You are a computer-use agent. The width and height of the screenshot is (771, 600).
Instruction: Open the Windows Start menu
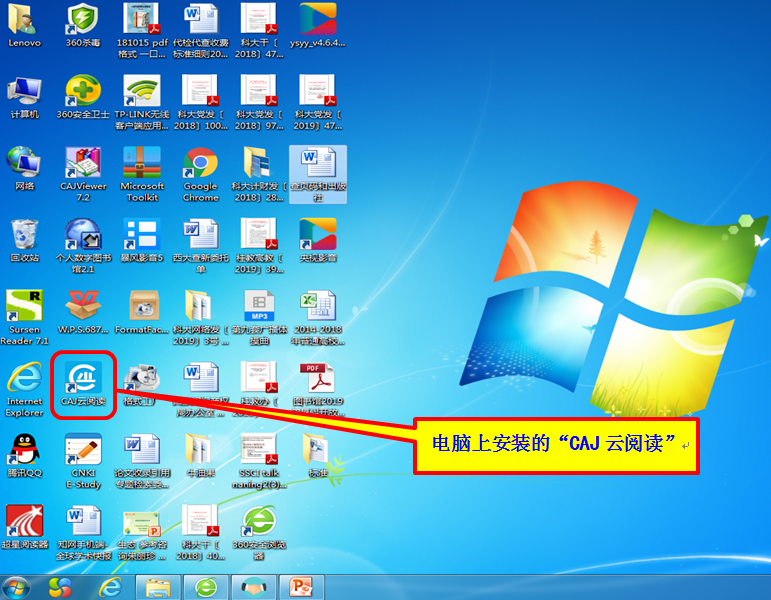tap(17, 587)
